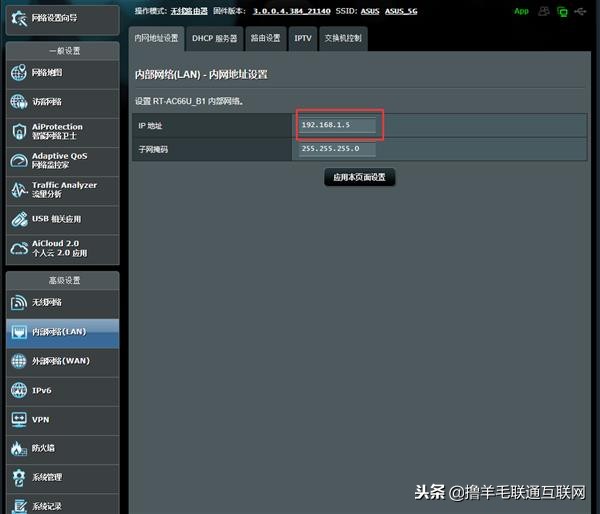This screenshot has width=600, height=514.
Task: Click the 无线网络 wireless icon
Action: 19,302
